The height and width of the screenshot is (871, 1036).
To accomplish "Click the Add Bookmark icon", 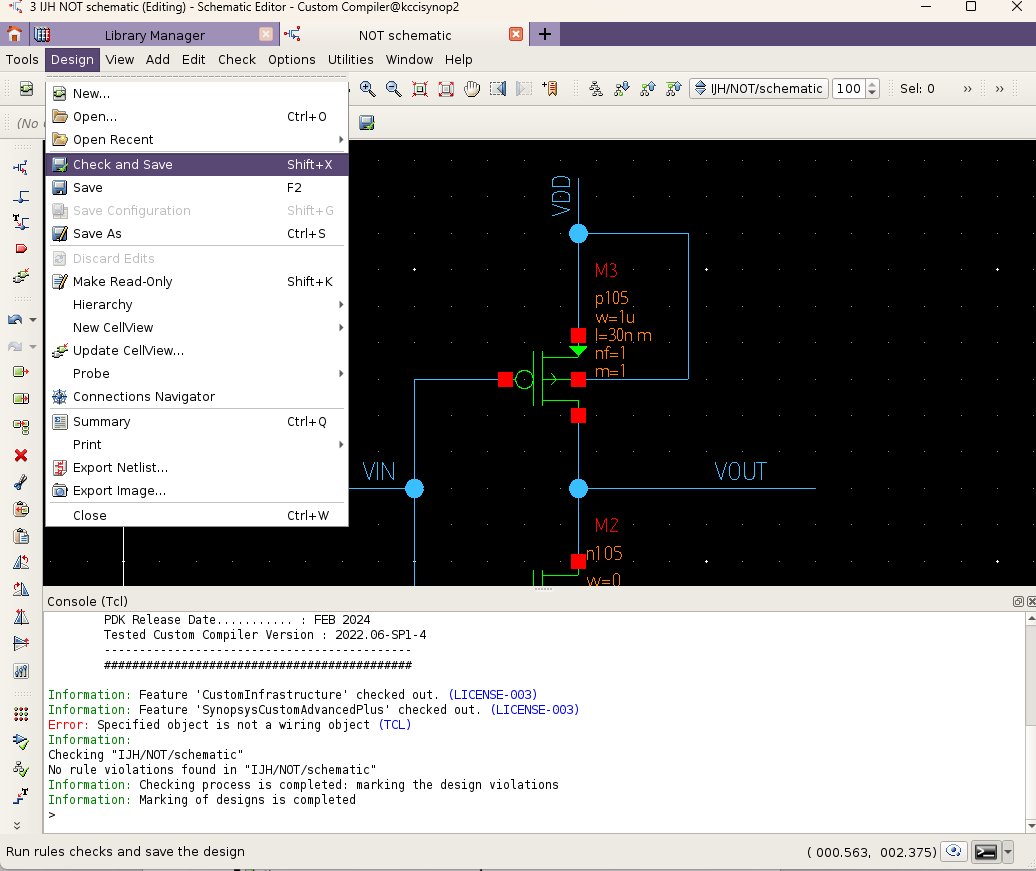I will tap(550, 89).
